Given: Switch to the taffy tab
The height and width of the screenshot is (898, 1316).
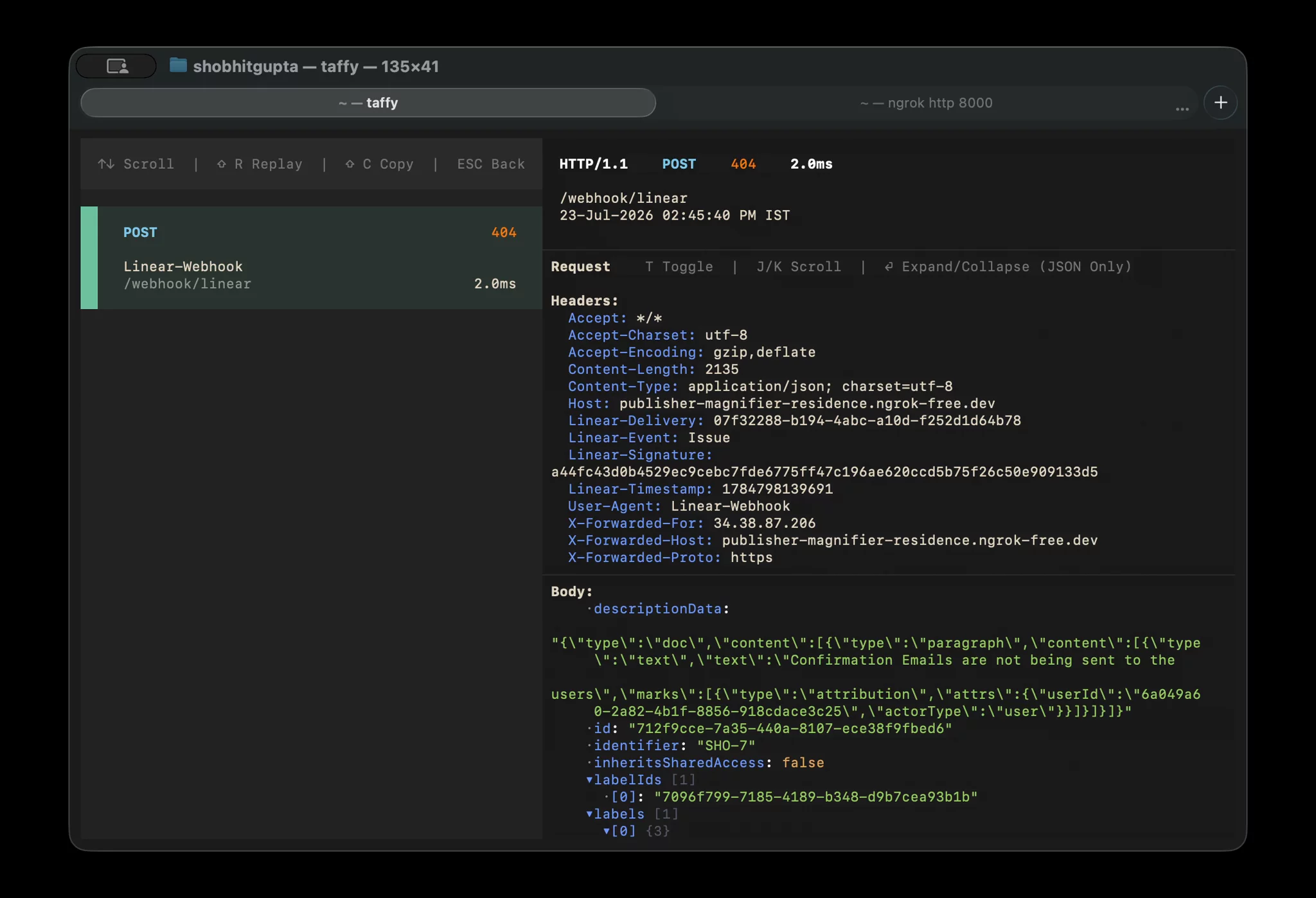Looking at the screenshot, I should [x=368, y=103].
